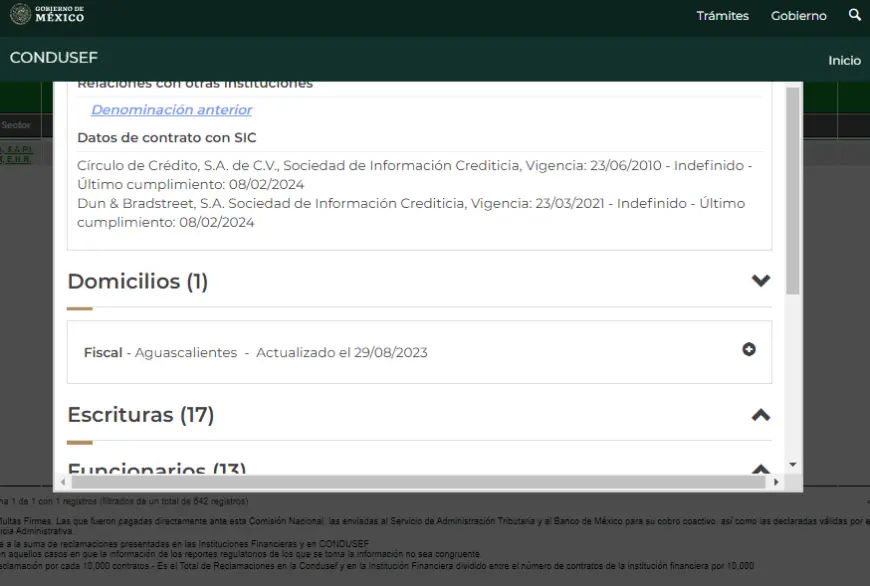Click the CONDUSEF site title
Viewport: 870px width, 586px height.
pos(54,58)
